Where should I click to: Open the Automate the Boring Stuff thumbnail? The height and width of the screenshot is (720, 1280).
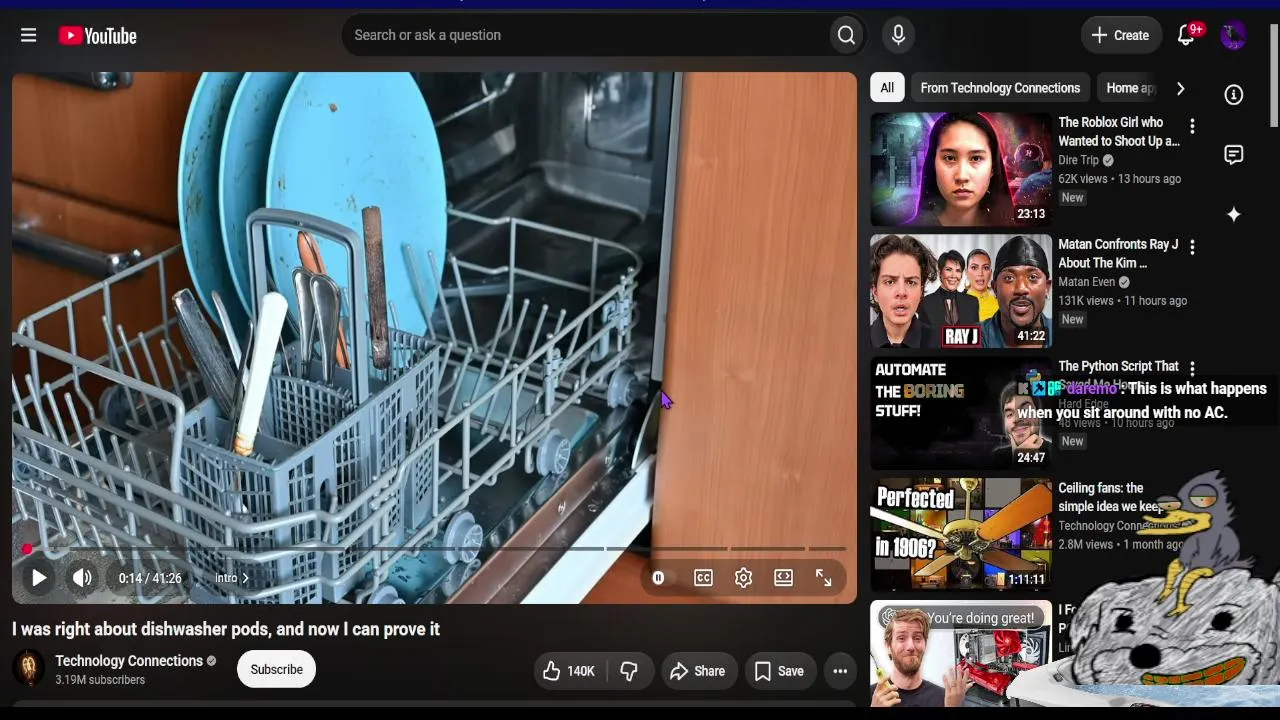click(x=961, y=413)
